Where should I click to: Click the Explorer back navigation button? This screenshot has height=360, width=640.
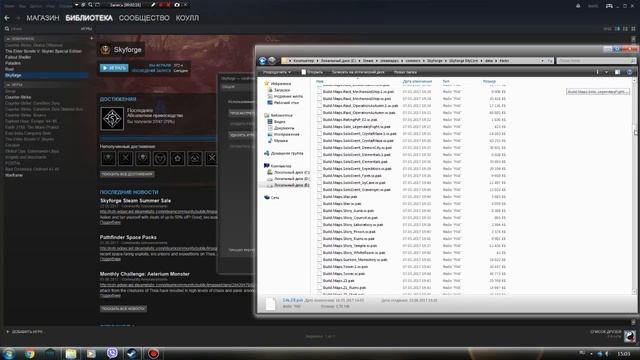pyautogui.click(x=262, y=61)
